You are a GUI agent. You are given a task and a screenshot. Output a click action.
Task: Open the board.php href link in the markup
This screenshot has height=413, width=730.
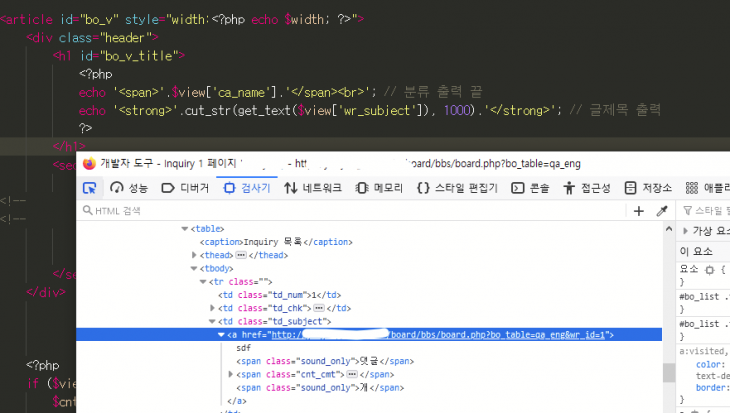tap(438, 335)
